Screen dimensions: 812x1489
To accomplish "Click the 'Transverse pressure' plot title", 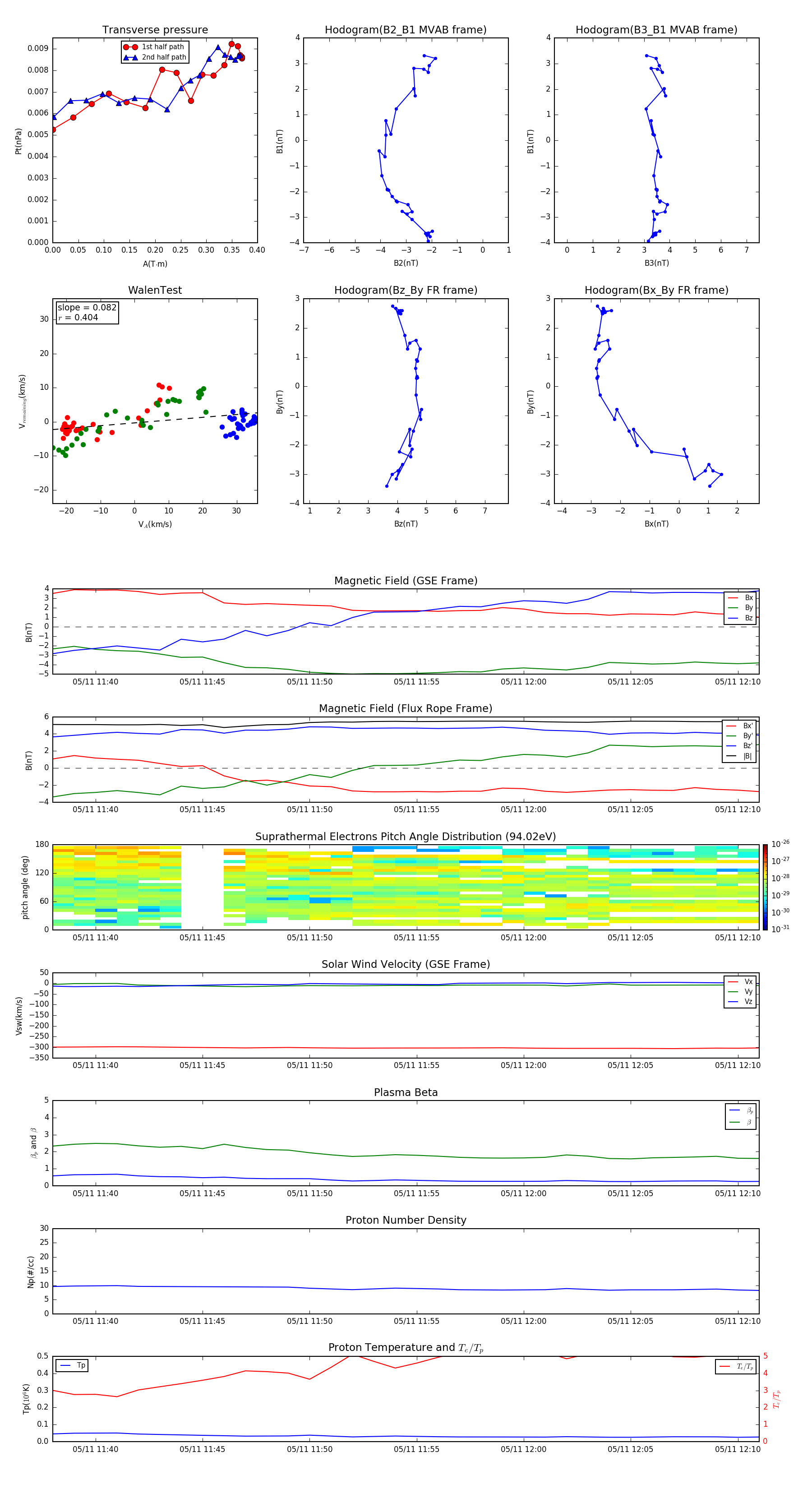I will pos(155,30).
